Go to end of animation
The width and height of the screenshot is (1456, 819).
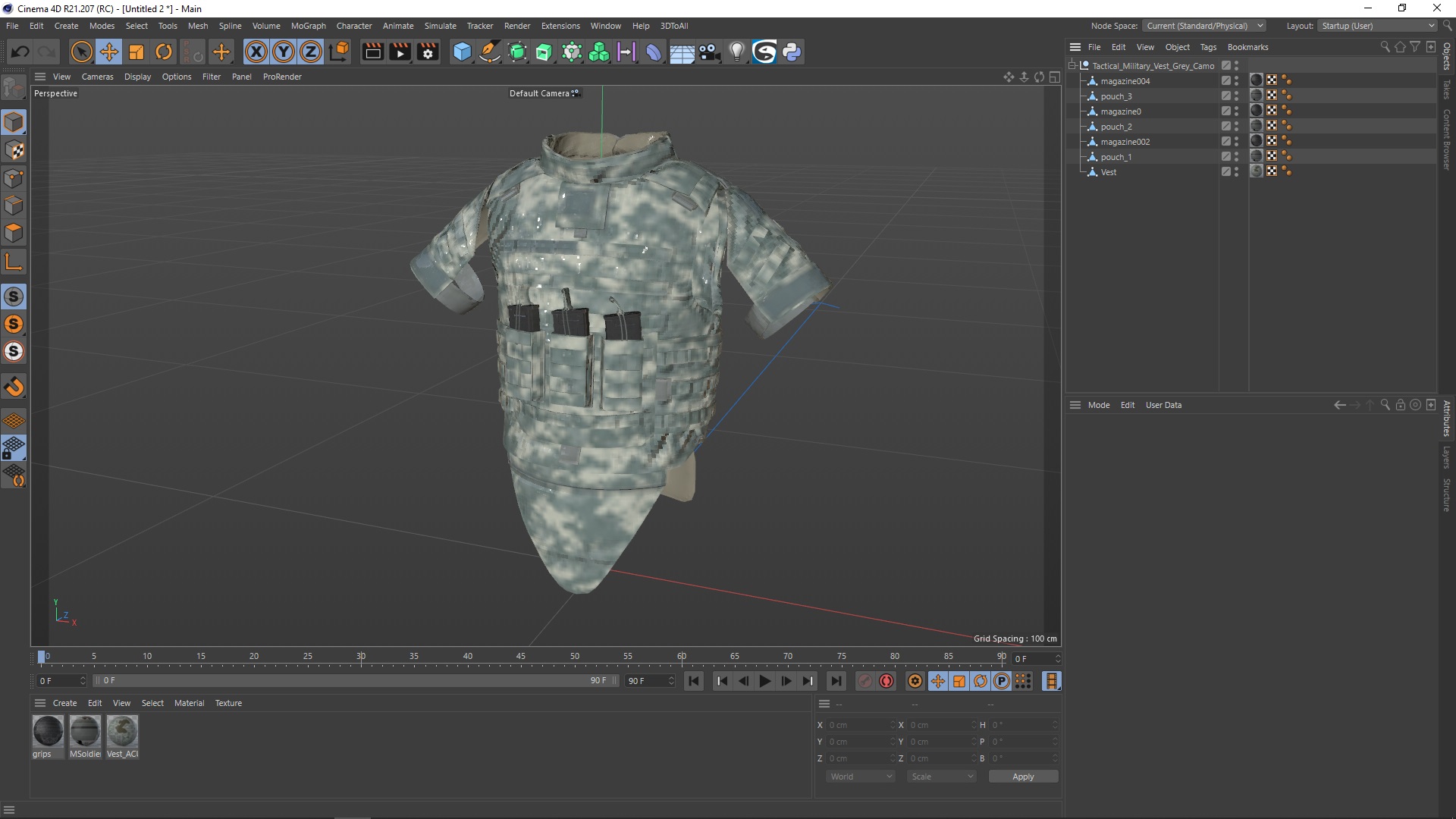(836, 681)
